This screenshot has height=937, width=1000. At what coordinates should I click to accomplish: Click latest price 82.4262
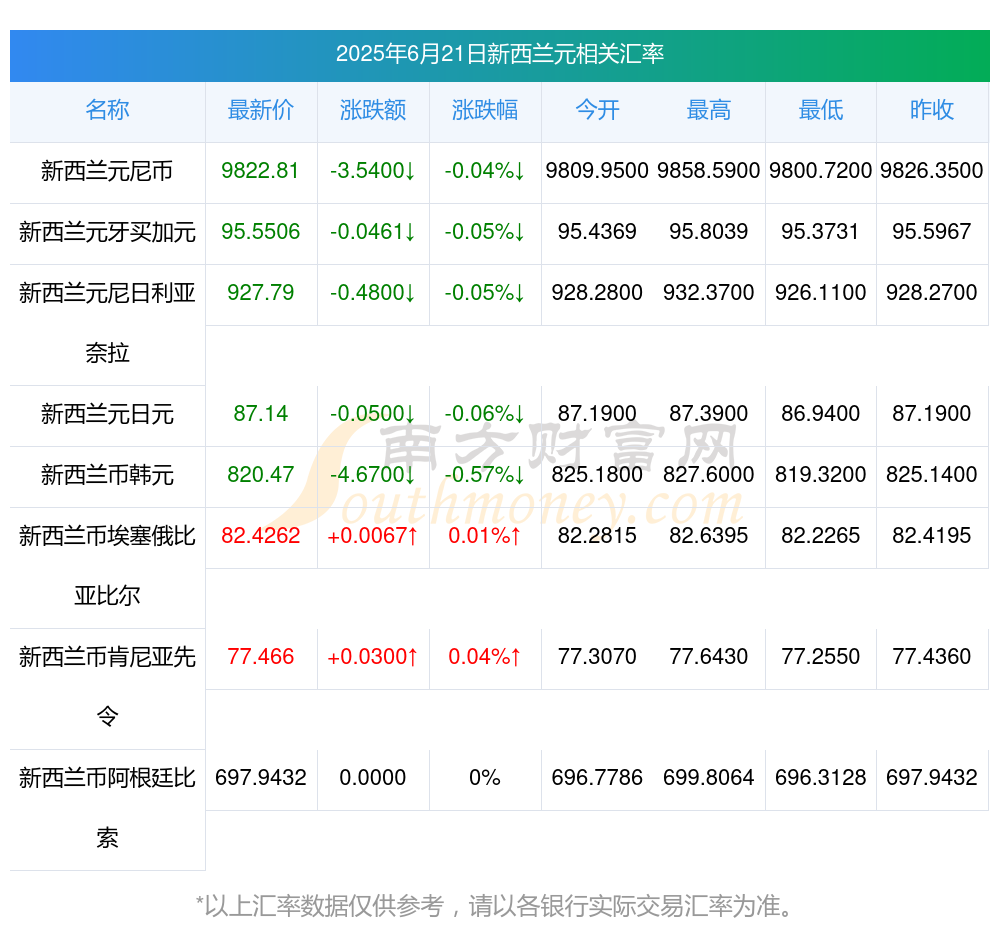point(260,536)
